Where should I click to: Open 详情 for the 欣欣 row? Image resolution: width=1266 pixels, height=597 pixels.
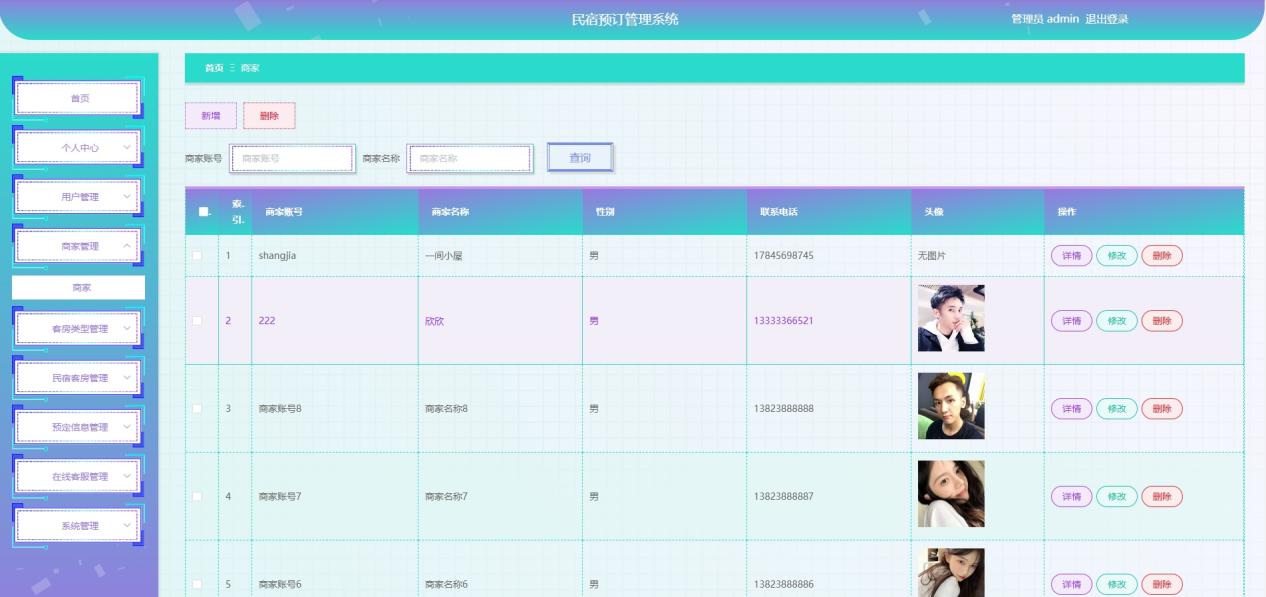tap(1071, 321)
